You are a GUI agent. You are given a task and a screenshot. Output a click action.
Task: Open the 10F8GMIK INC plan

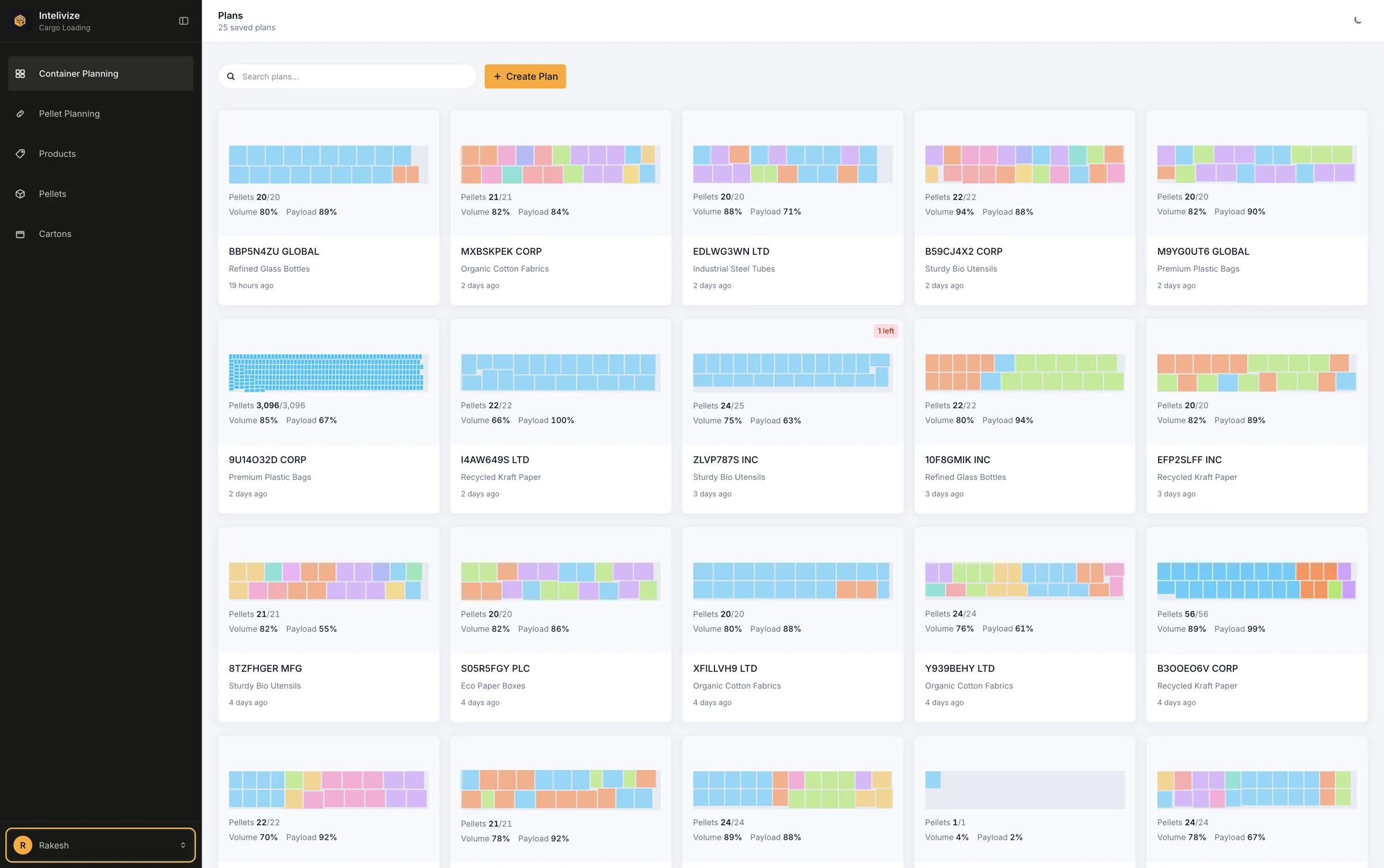tap(1025, 416)
